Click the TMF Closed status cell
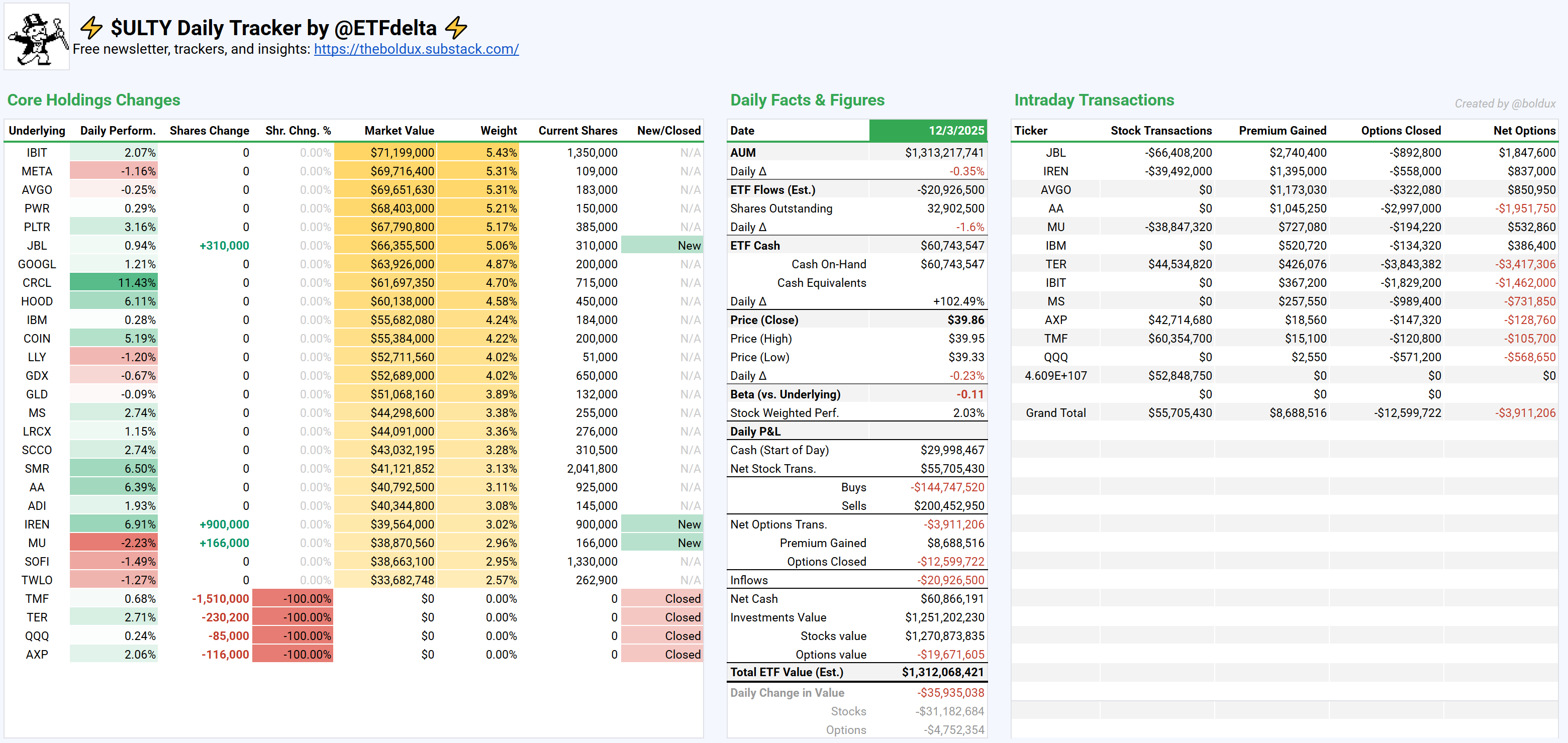The height and width of the screenshot is (743, 1568). coord(662,598)
